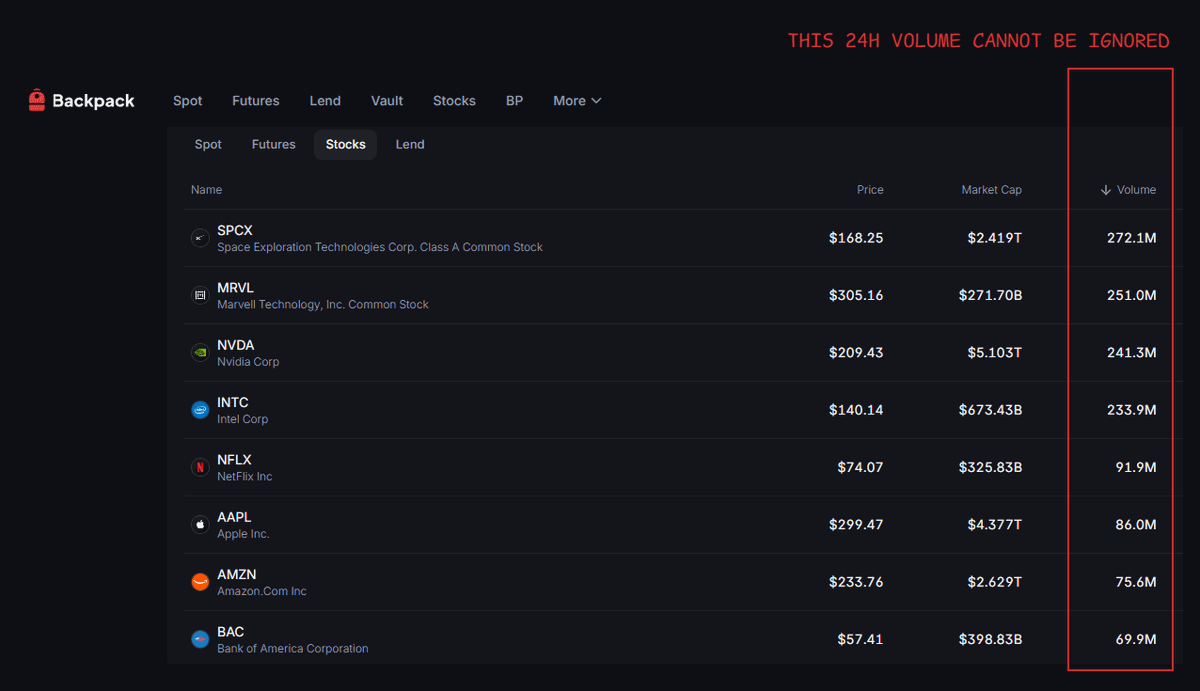1200x691 pixels.
Task: Click the BAC Bank of America icon
Action: (200, 639)
